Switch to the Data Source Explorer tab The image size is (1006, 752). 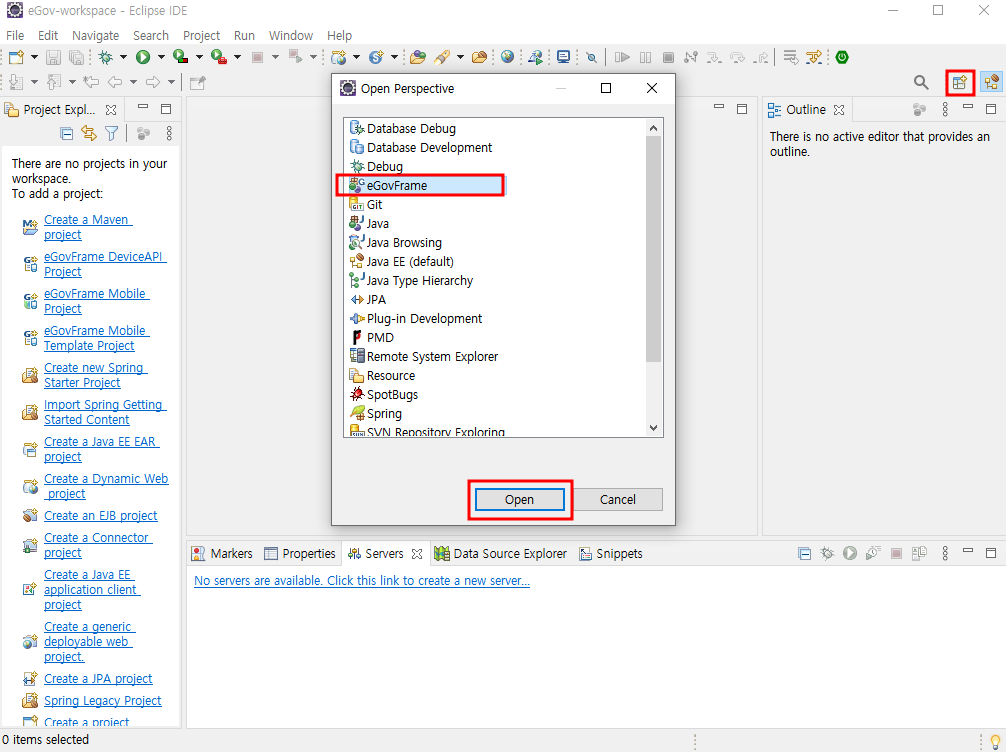coord(501,553)
